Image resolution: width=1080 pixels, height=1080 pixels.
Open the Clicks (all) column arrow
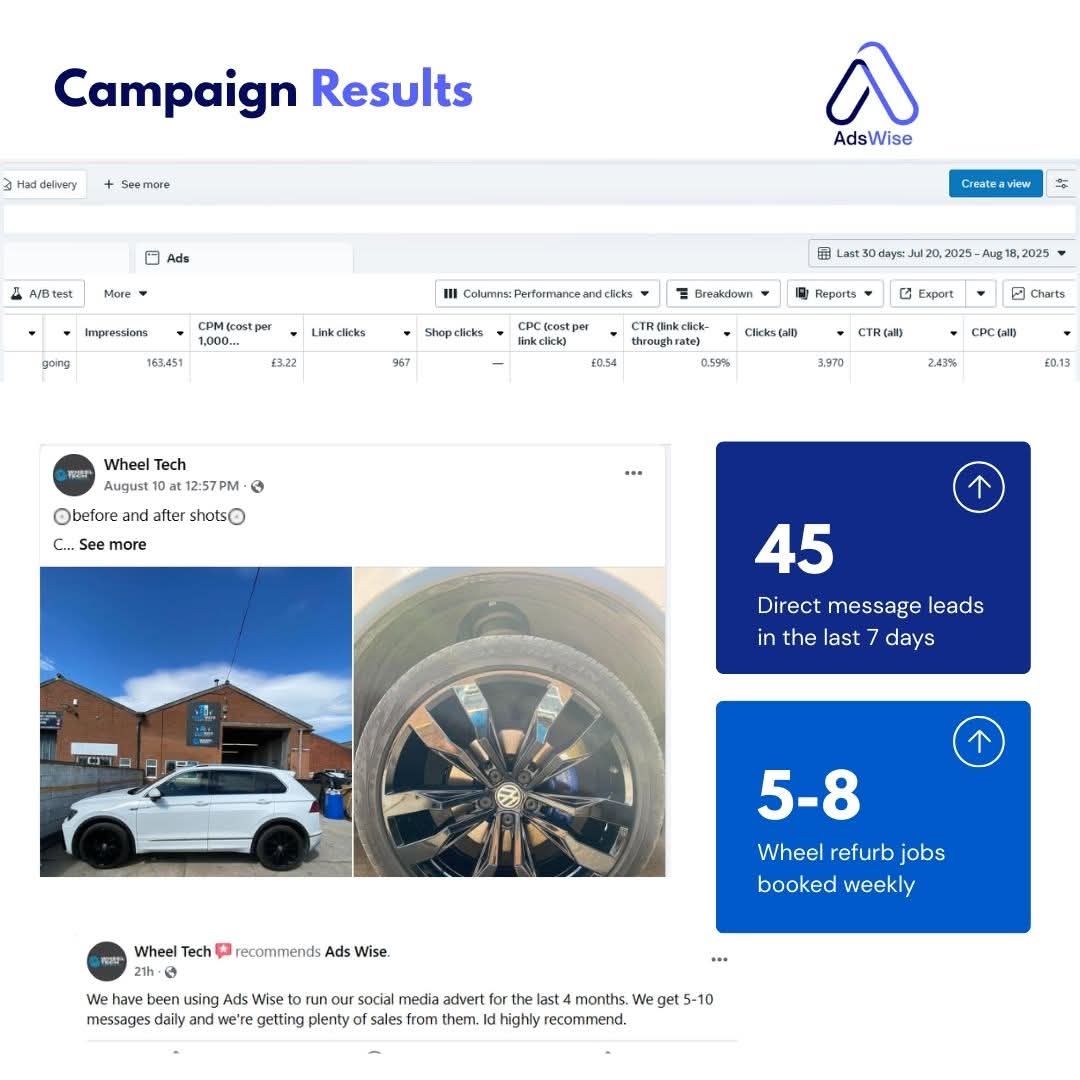point(840,333)
